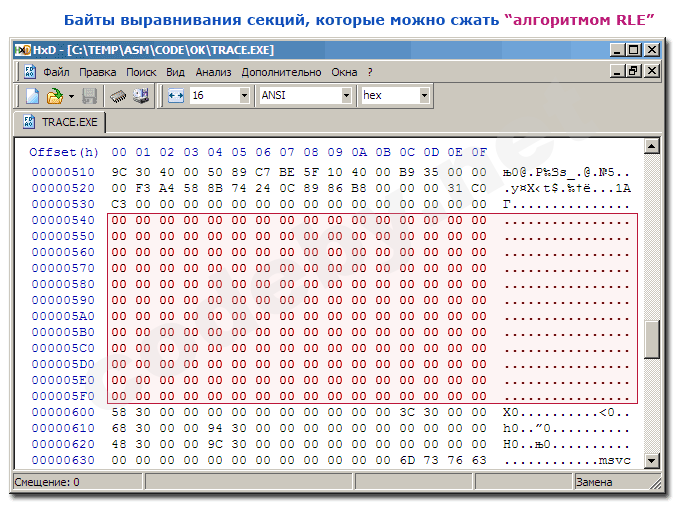676x506 pixels.
Task: Select the TRACE.EXE document tab
Action: [60, 122]
